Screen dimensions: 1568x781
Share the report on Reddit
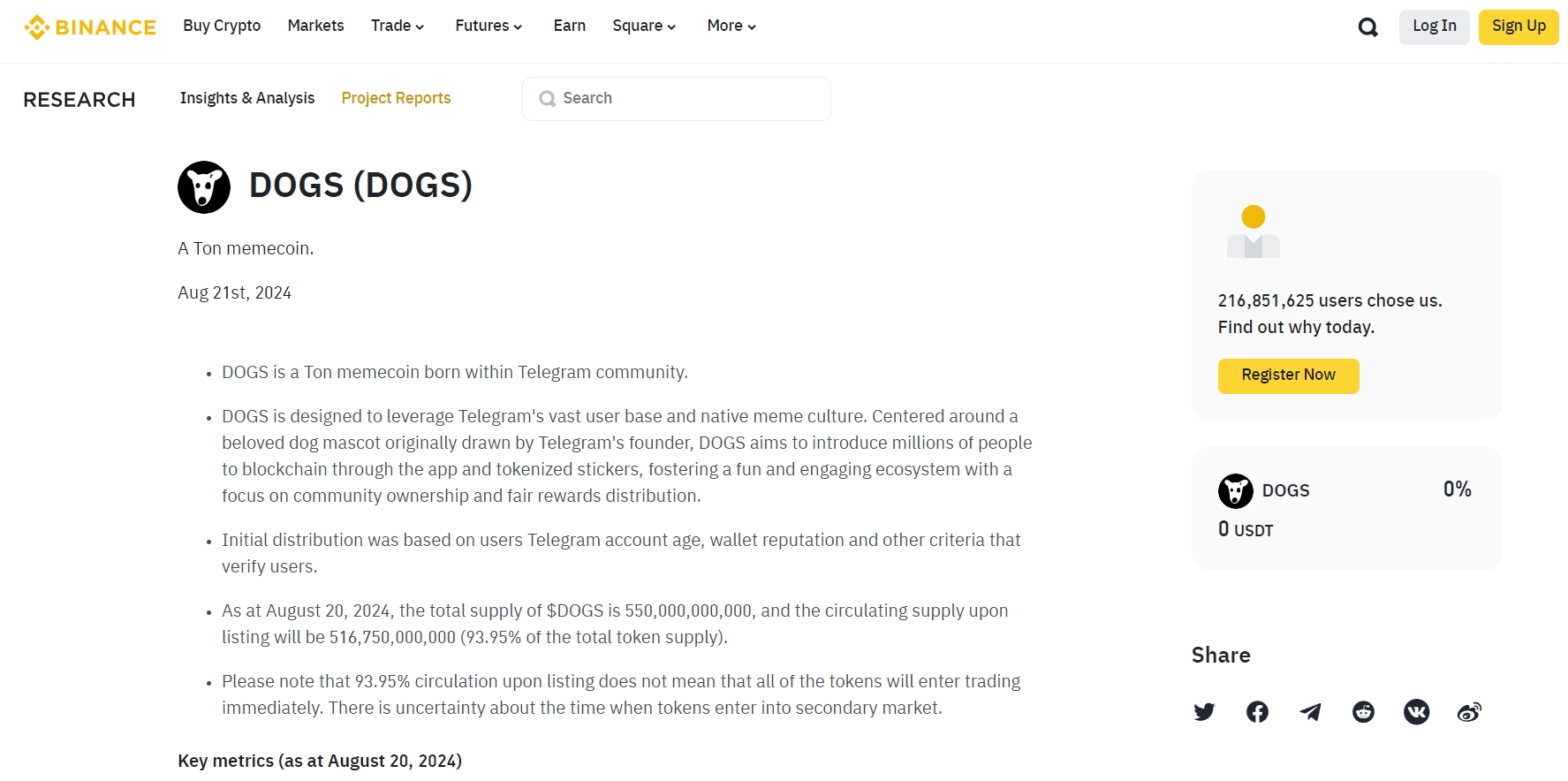pos(1363,712)
